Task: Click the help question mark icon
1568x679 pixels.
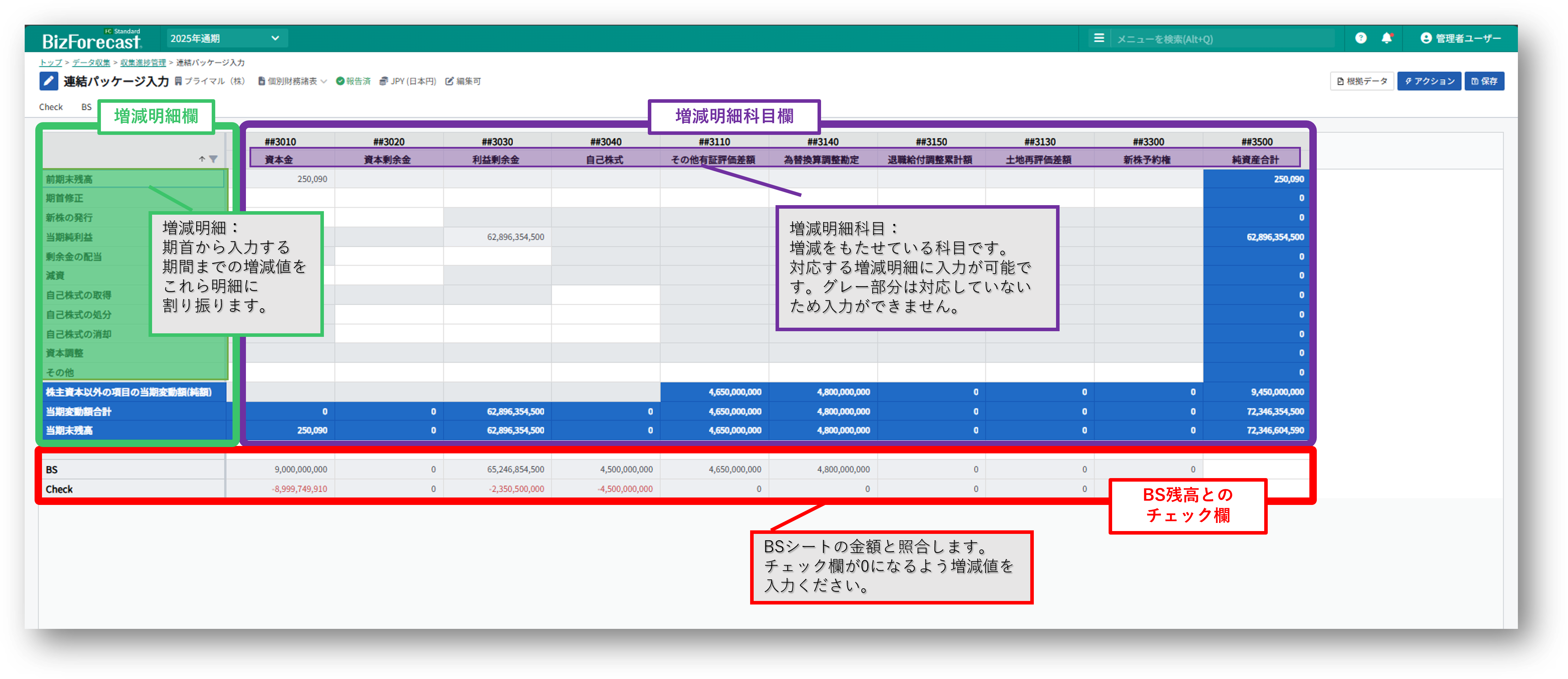Action: tap(1361, 38)
